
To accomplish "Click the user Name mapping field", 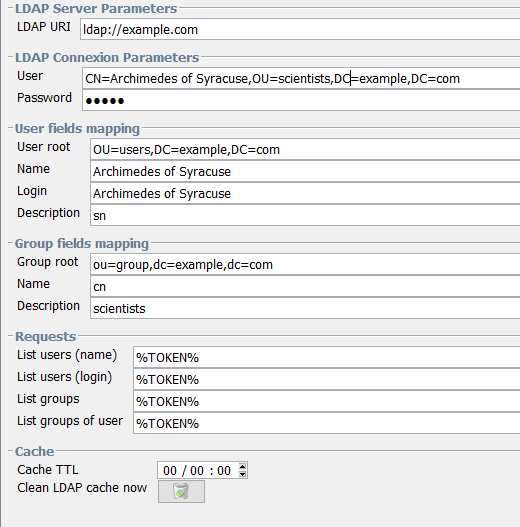I will pos(305,171).
